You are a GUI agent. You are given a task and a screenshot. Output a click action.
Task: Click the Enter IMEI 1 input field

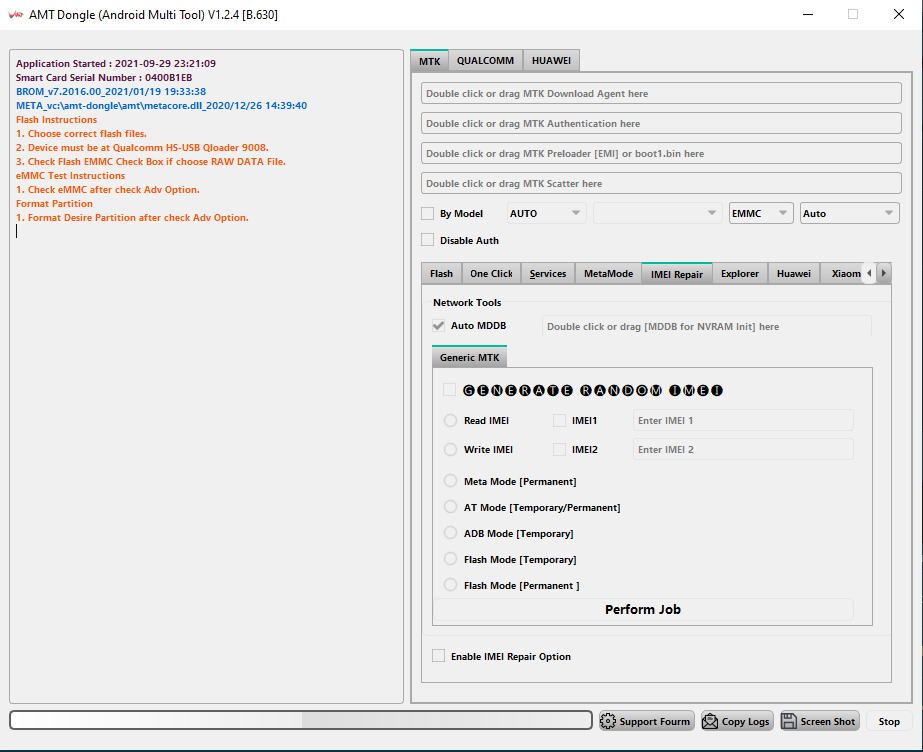[x=743, y=420]
